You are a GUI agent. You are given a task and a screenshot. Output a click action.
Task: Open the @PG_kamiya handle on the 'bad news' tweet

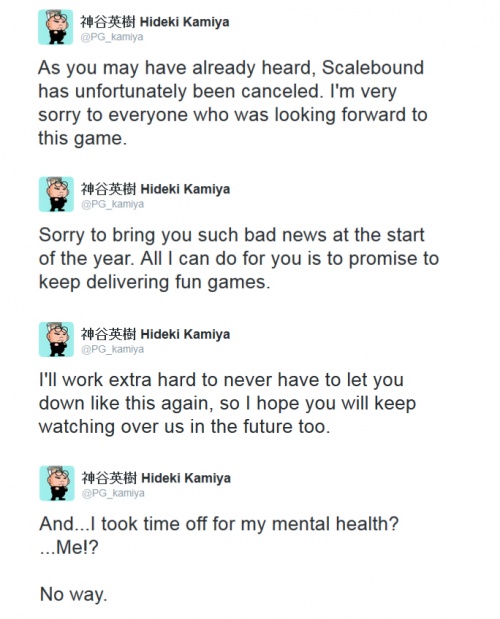point(112,204)
